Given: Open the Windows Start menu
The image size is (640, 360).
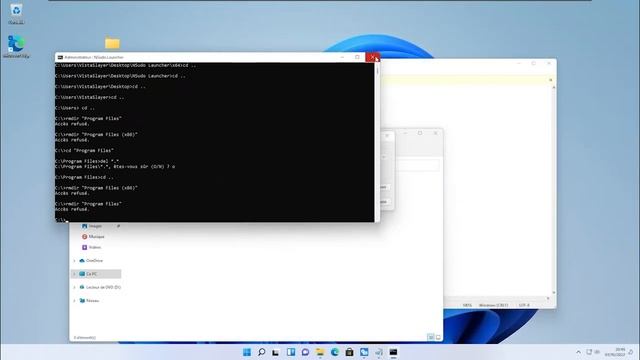Looking at the screenshot, I should tap(247, 352).
